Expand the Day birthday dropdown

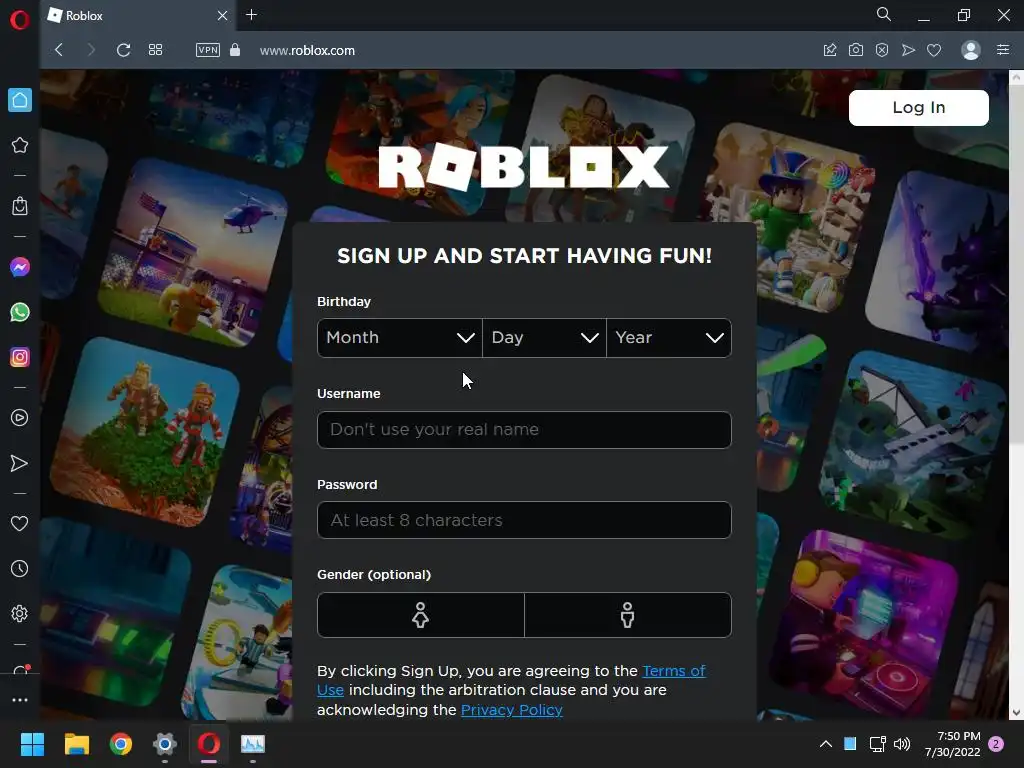click(544, 338)
